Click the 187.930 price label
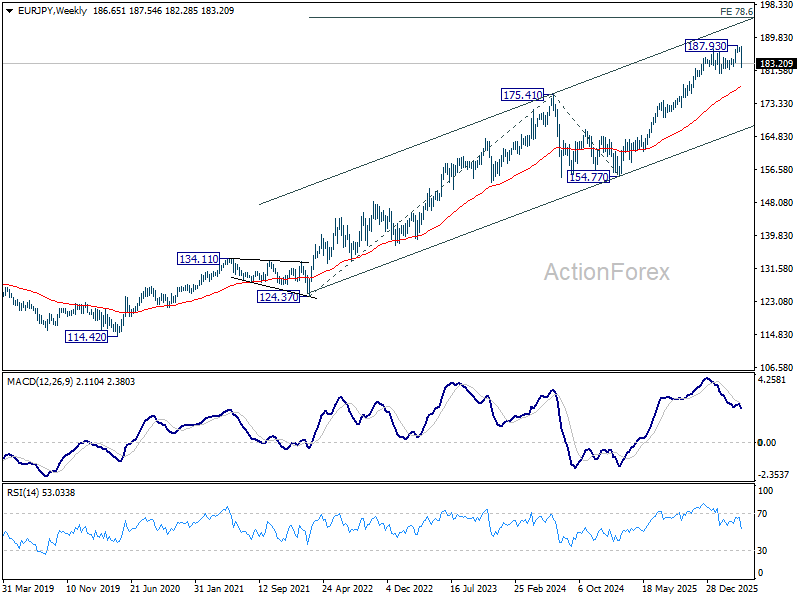The width and height of the screenshot is (800, 600). coord(707,46)
